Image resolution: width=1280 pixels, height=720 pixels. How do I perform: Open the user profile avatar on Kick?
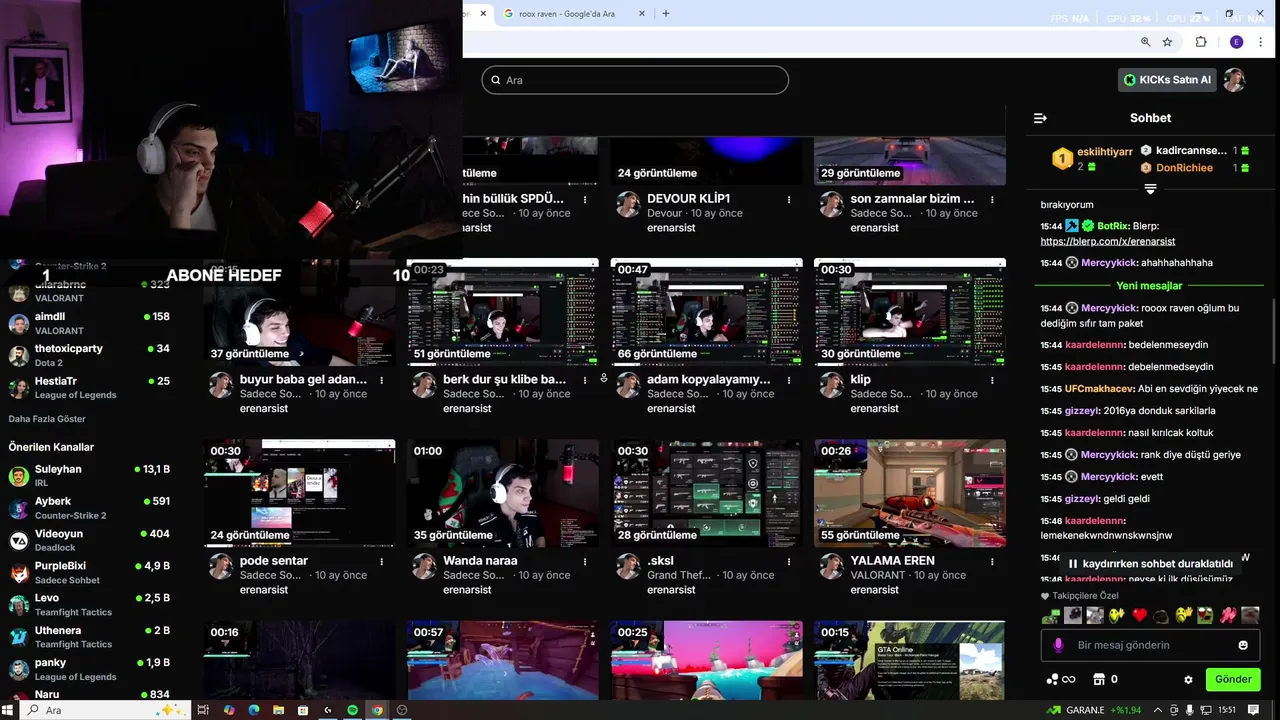click(1235, 80)
